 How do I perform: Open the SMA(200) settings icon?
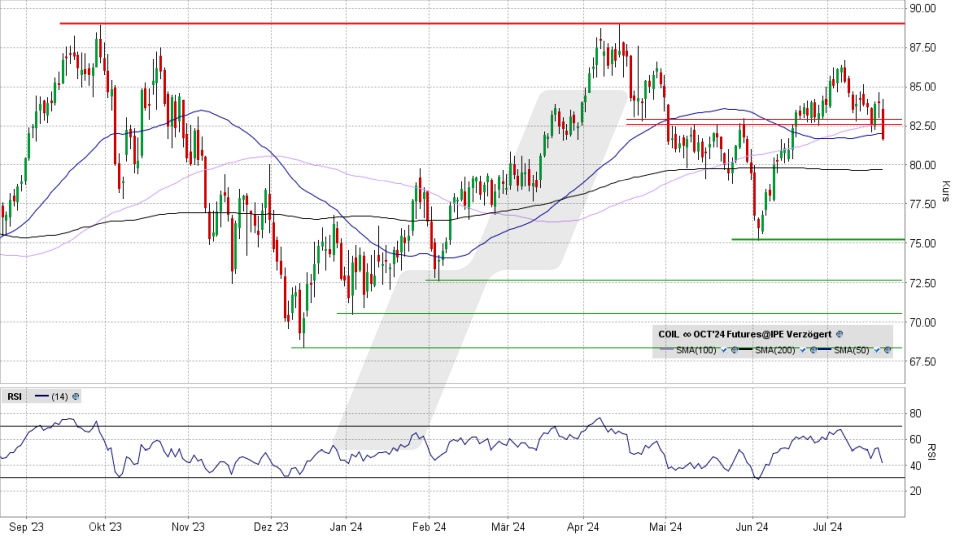pyautogui.click(x=813, y=350)
